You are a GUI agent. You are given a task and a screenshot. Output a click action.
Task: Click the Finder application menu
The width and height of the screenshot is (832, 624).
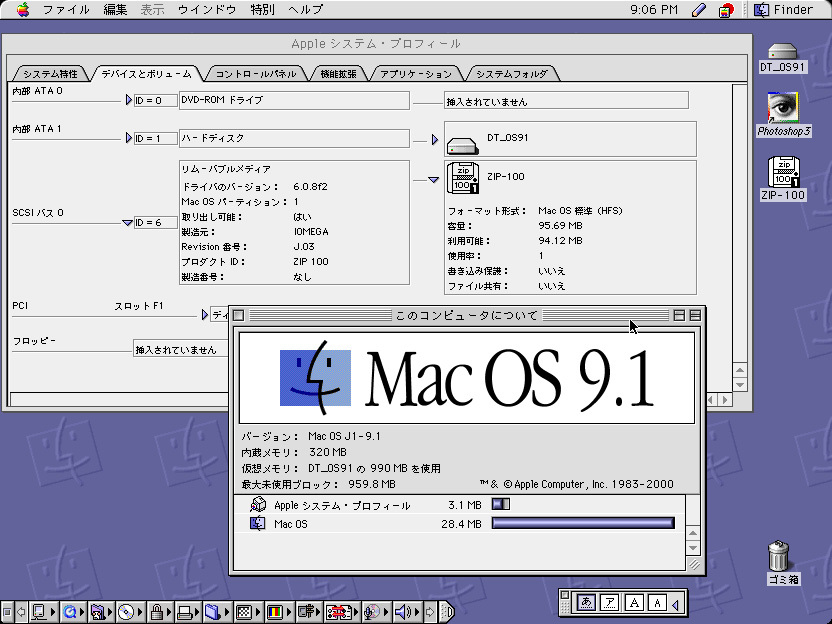(x=783, y=10)
